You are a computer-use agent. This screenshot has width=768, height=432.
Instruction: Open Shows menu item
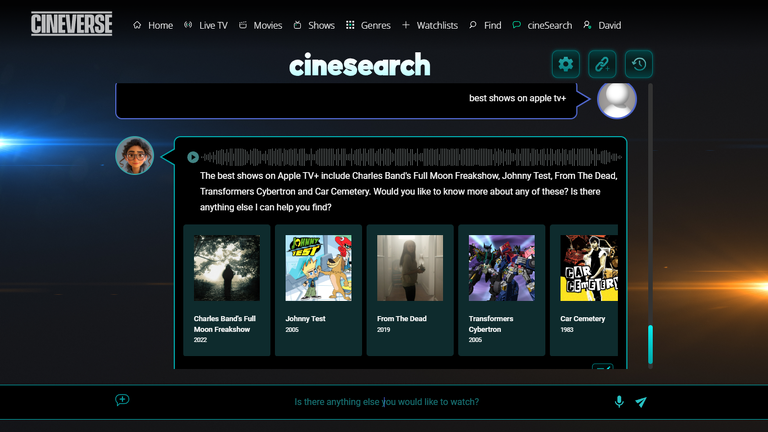pyautogui.click(x=314, y=25)
